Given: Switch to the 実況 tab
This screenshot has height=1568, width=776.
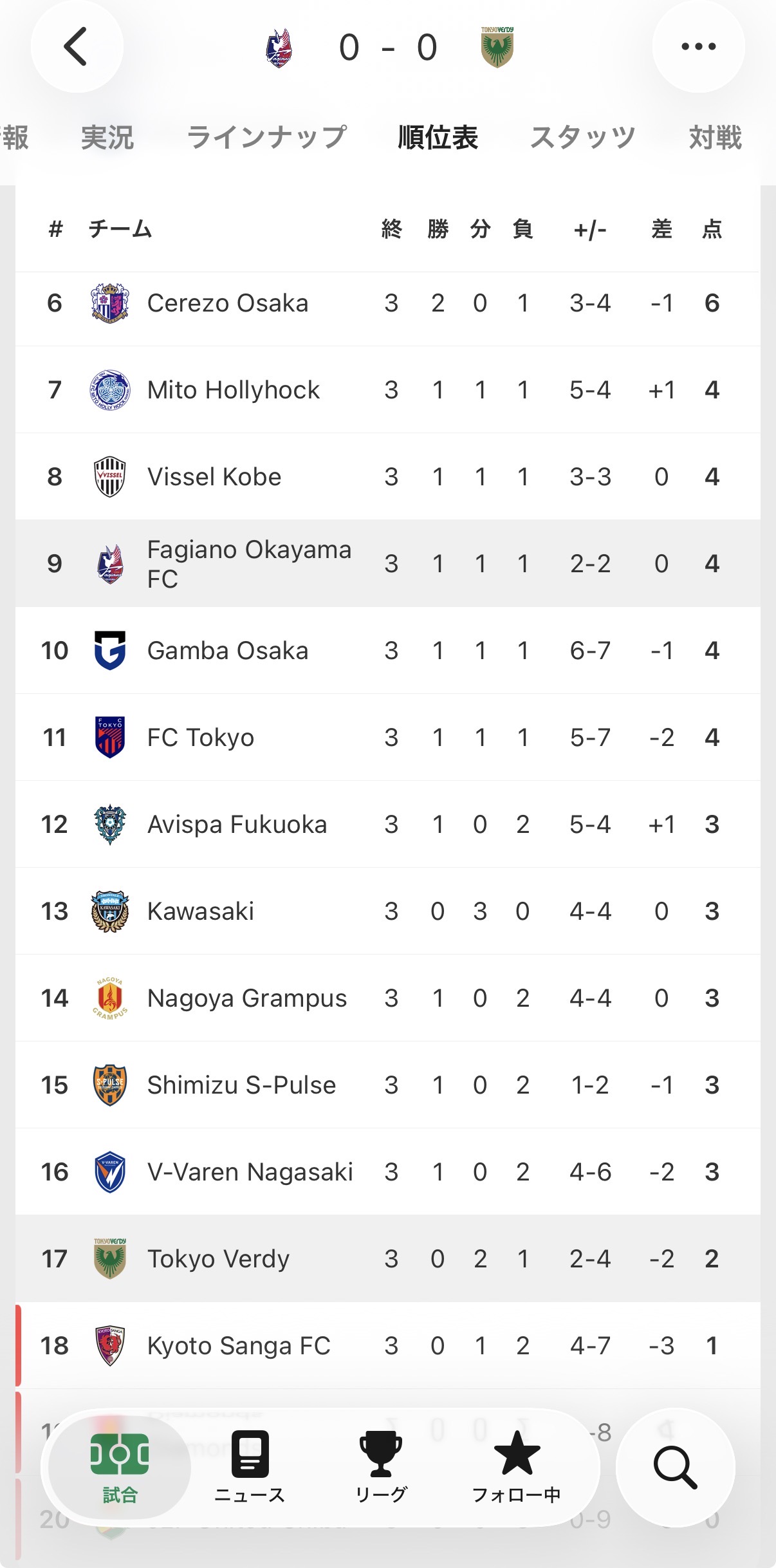Looking at the screenshot, I should point(107,137).
